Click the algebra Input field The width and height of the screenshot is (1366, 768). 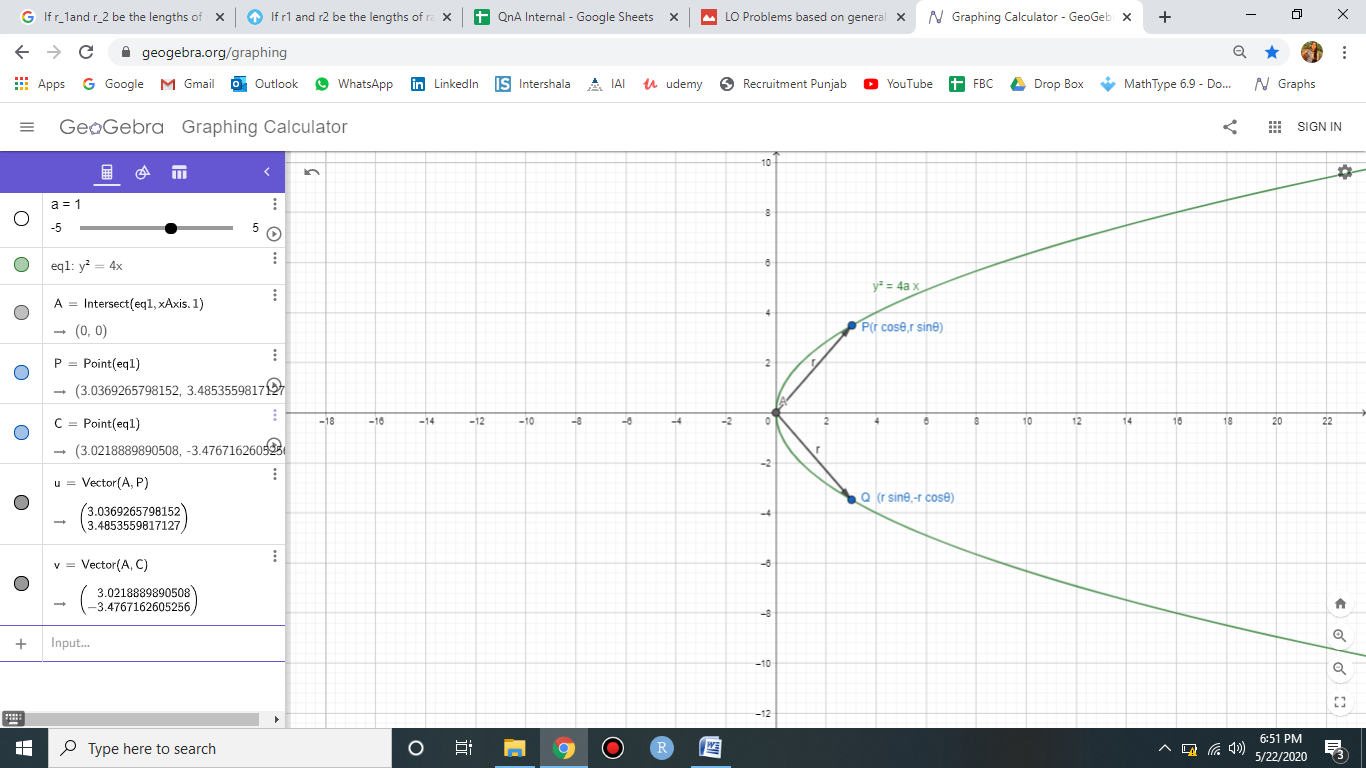[150, 643]
